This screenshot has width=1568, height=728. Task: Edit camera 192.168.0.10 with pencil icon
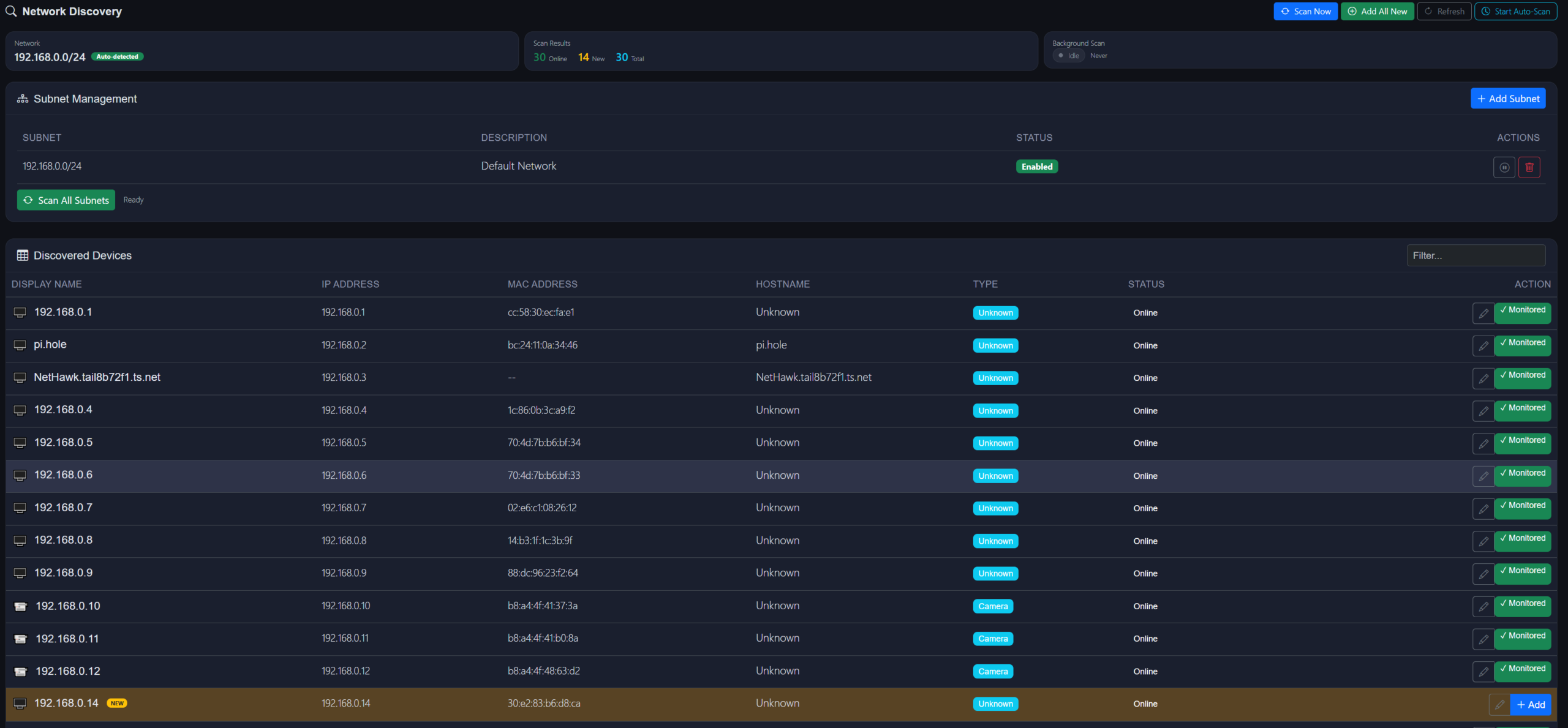coord(1483,607)
